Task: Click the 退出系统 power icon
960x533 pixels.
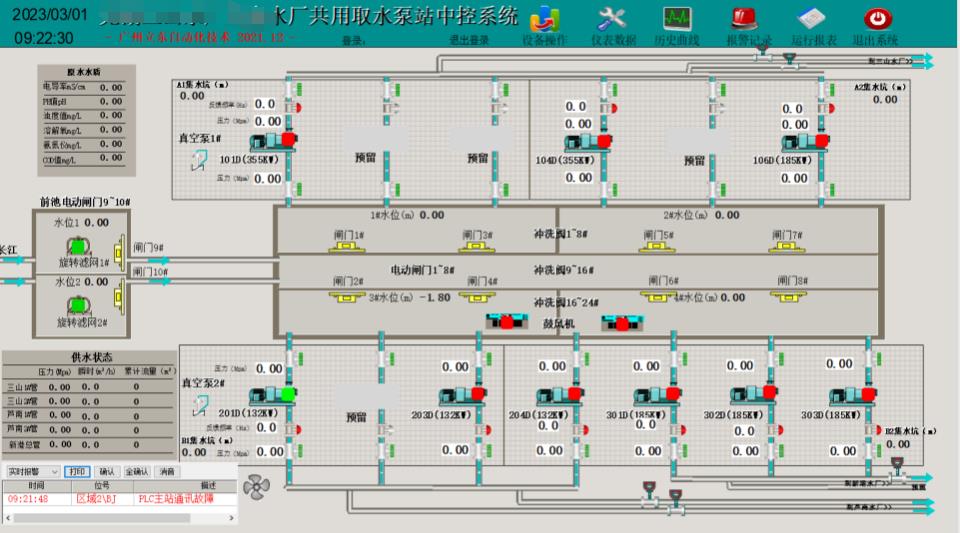Action: (877, 19)
